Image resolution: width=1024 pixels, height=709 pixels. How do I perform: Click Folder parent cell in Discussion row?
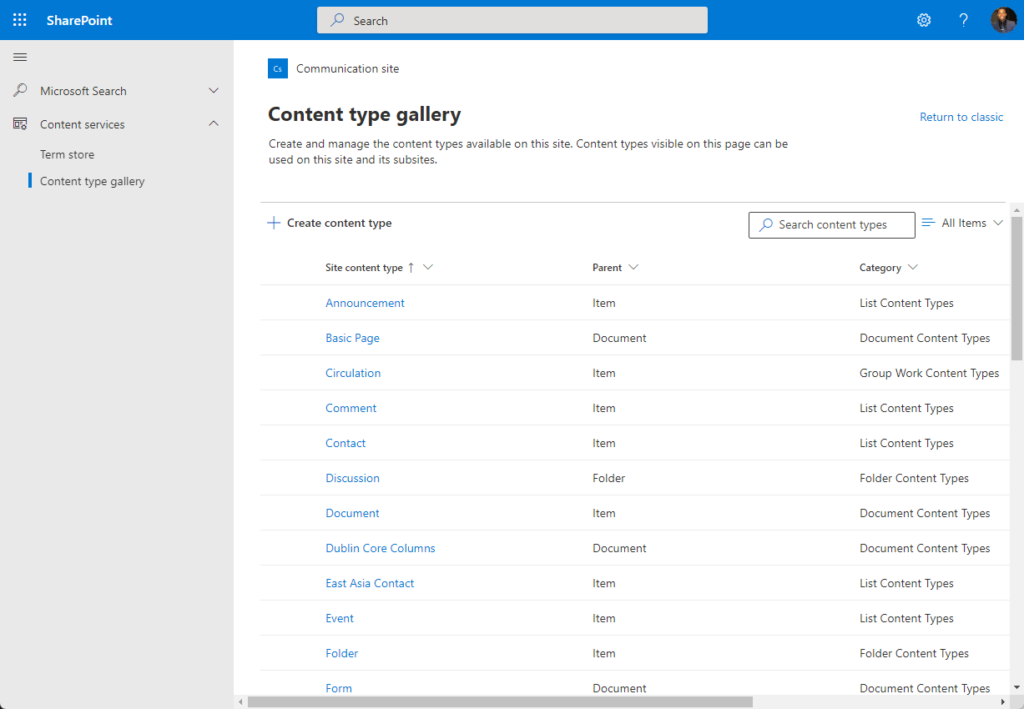[609, 478]
